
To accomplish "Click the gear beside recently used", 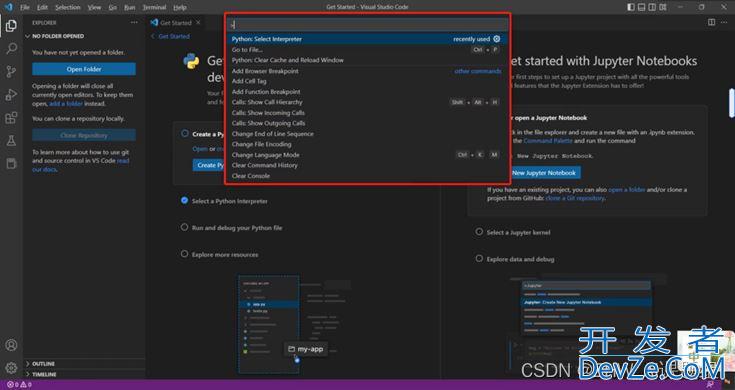I will 497,39.
